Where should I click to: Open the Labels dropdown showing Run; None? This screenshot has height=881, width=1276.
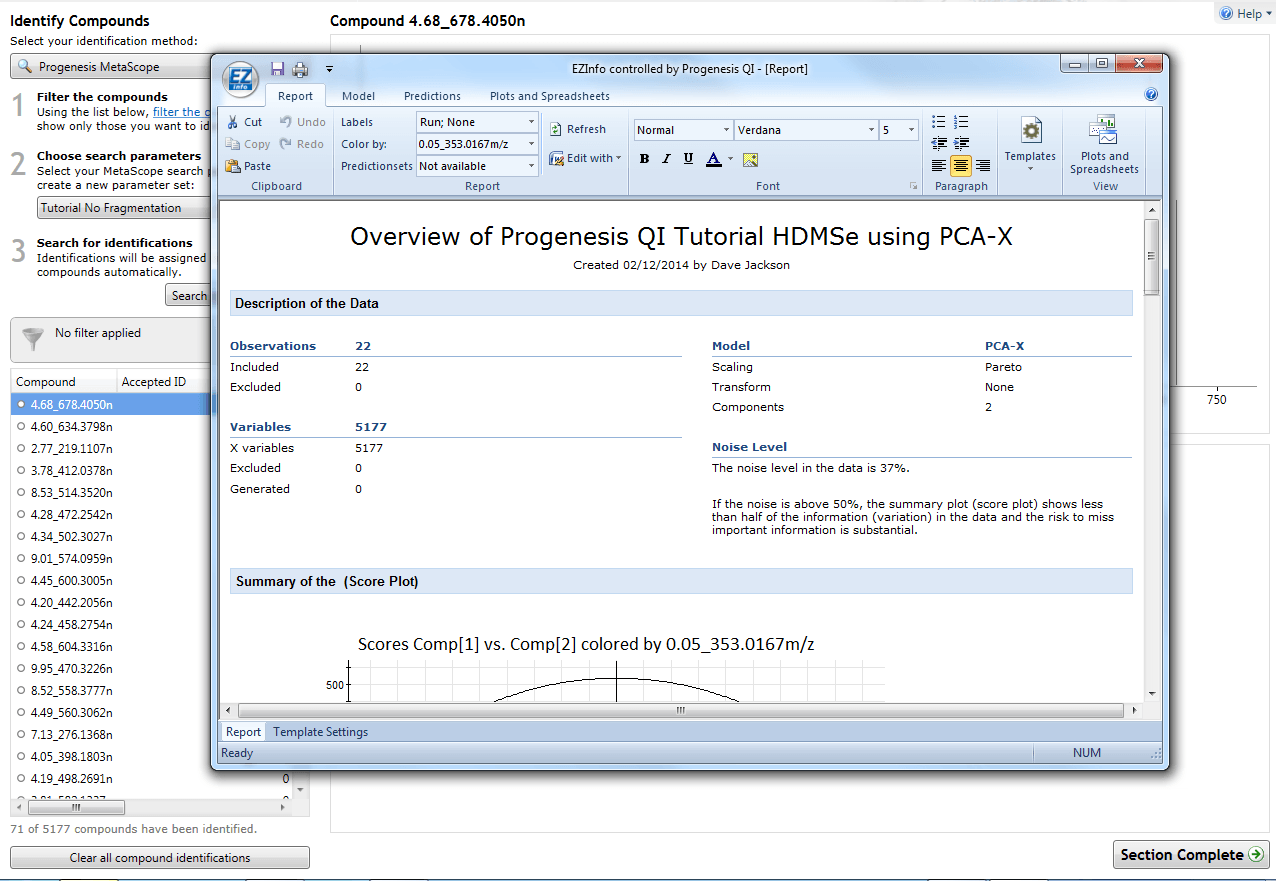[x=477, y=122]
